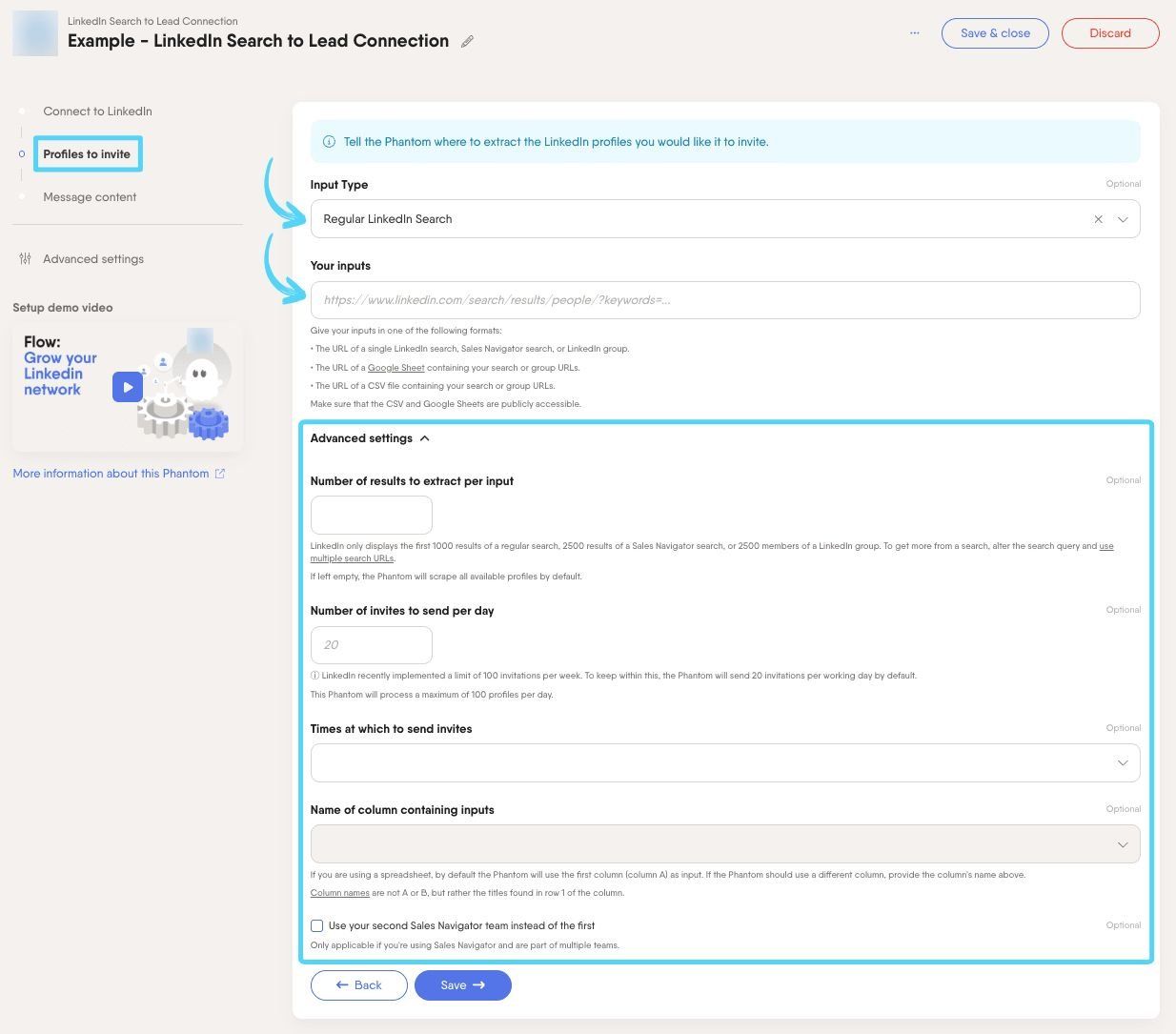The height and width of the screenshot is (1034, 1176).
Task: Click Save & close button
Action: pos(995,33)
